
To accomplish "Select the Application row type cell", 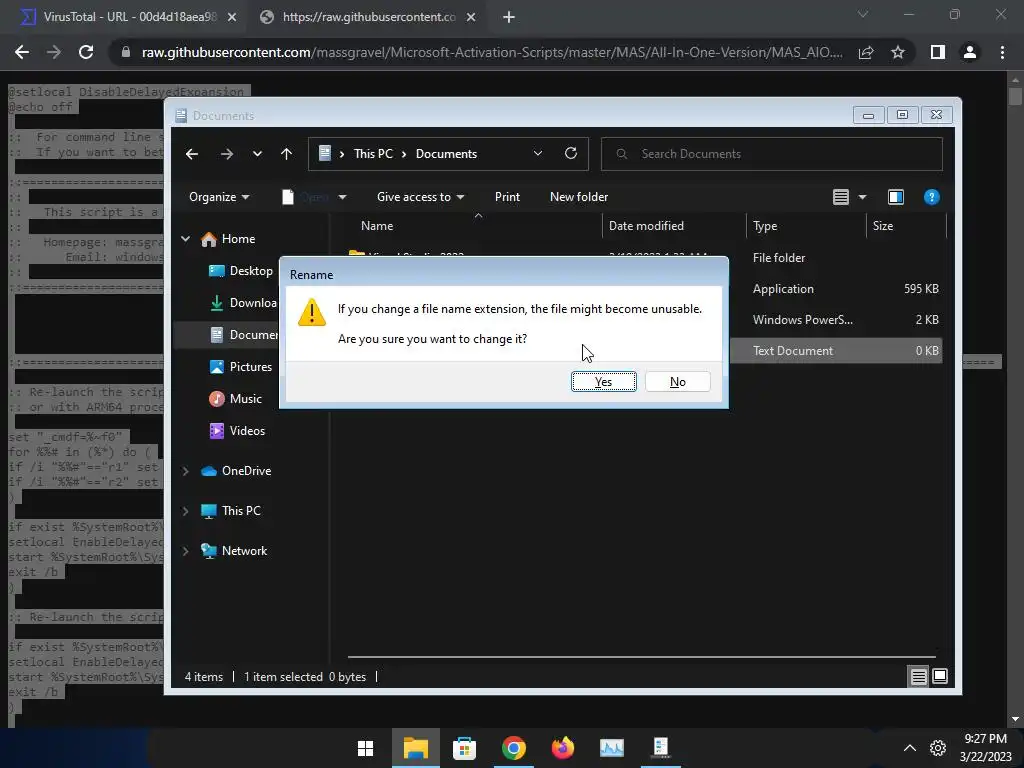I will 783,289.
